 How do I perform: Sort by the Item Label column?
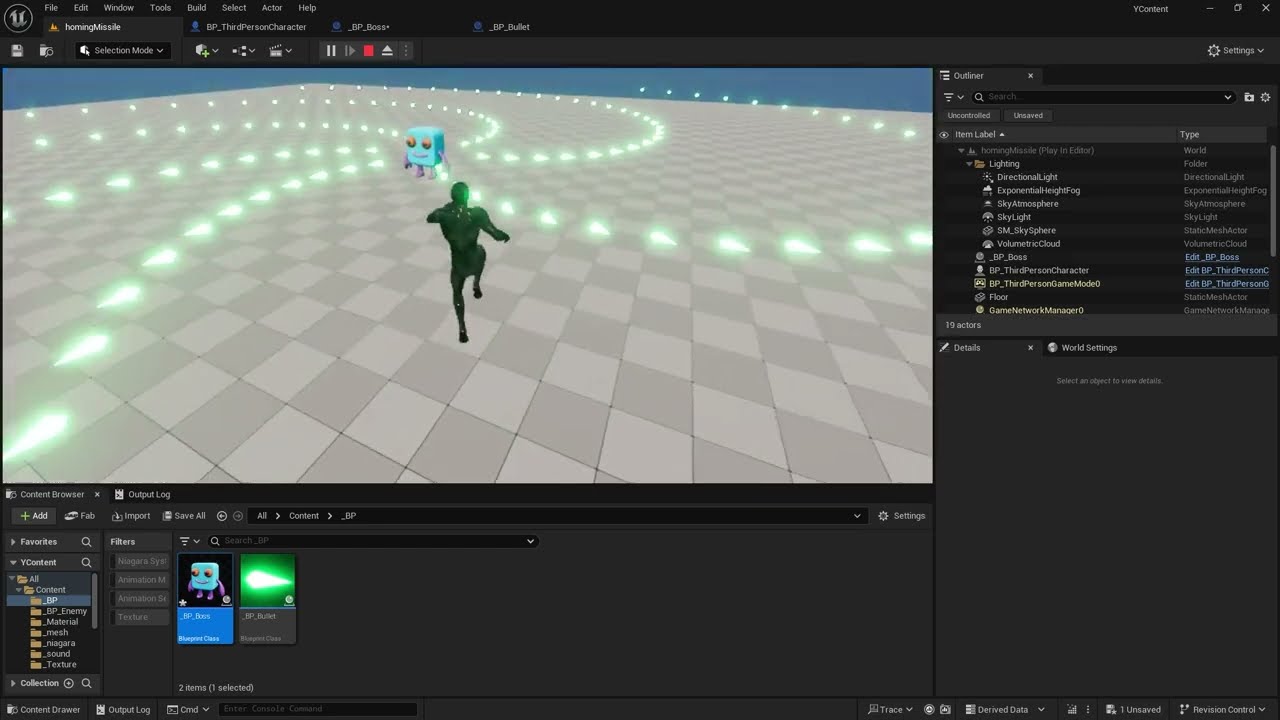[x=975, y=135]
